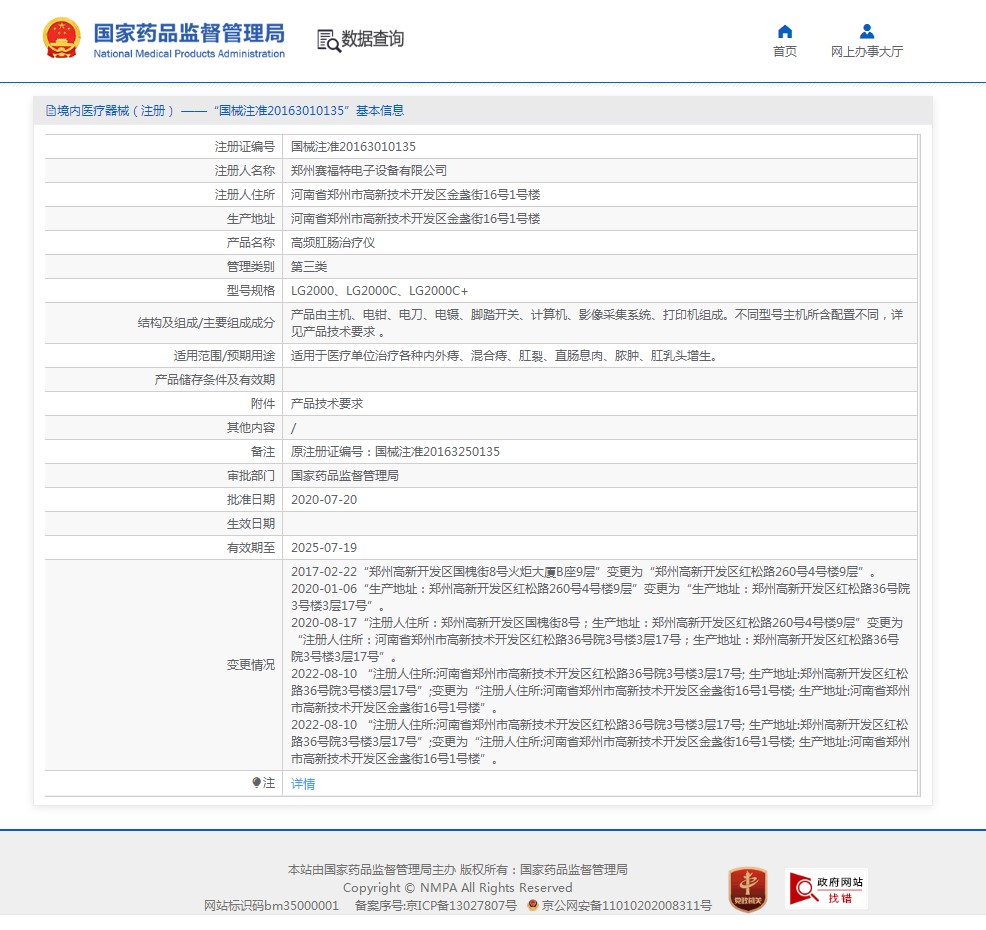Select the 结构及组成/主要组成成分 label

(x=206, y=323)
